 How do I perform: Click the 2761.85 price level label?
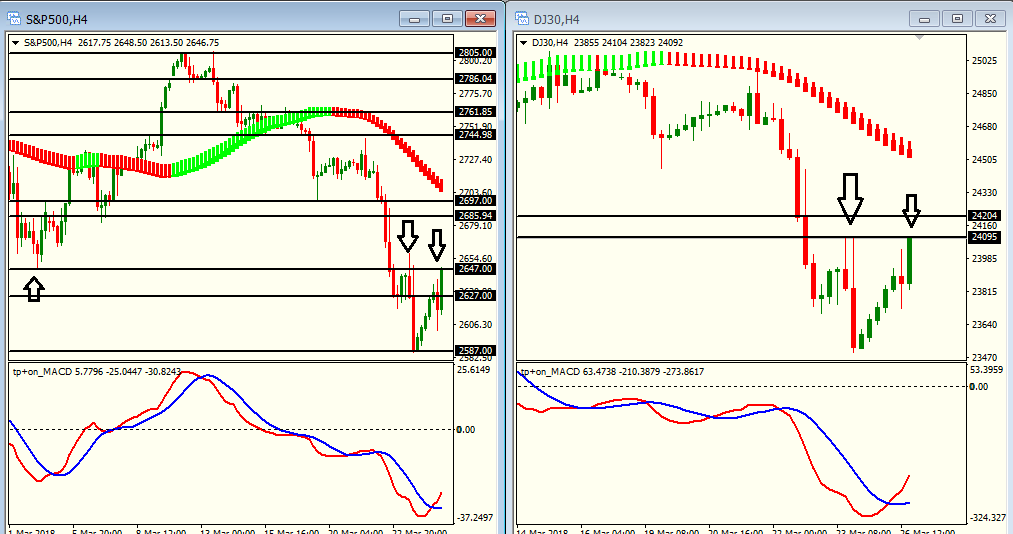(x=475, y=112)
